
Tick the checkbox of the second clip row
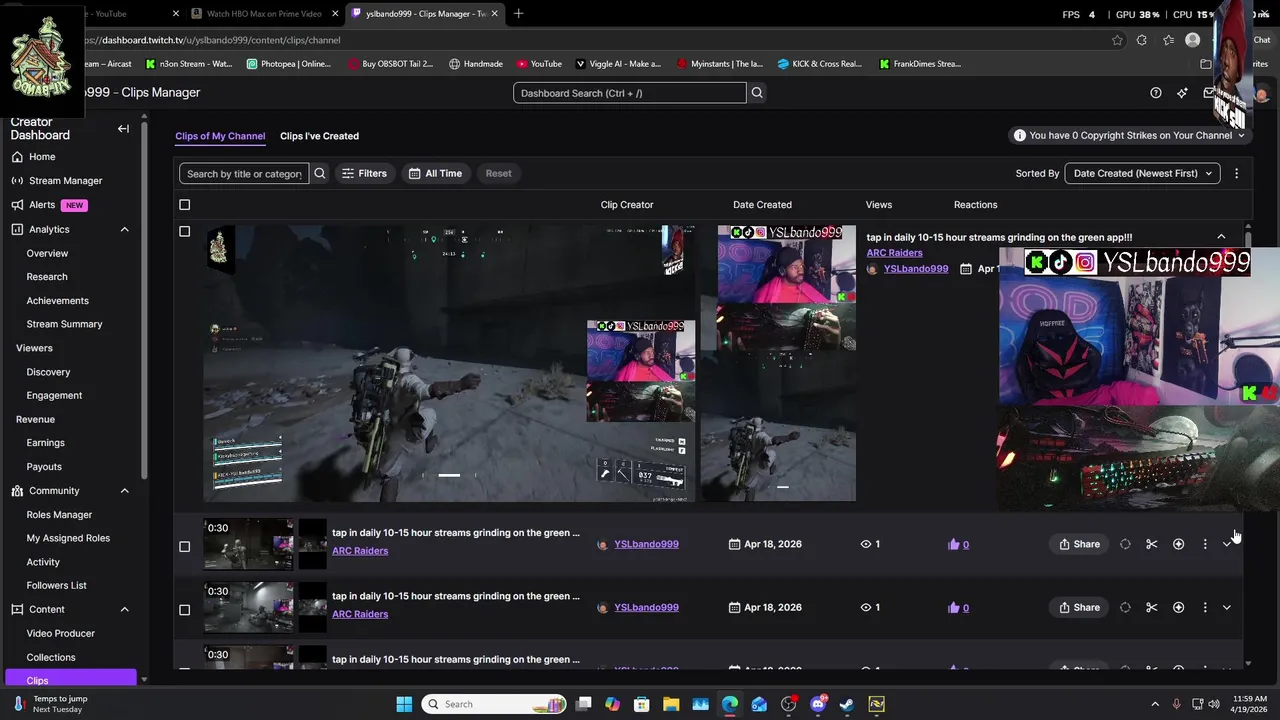click(x=184, y=547)
